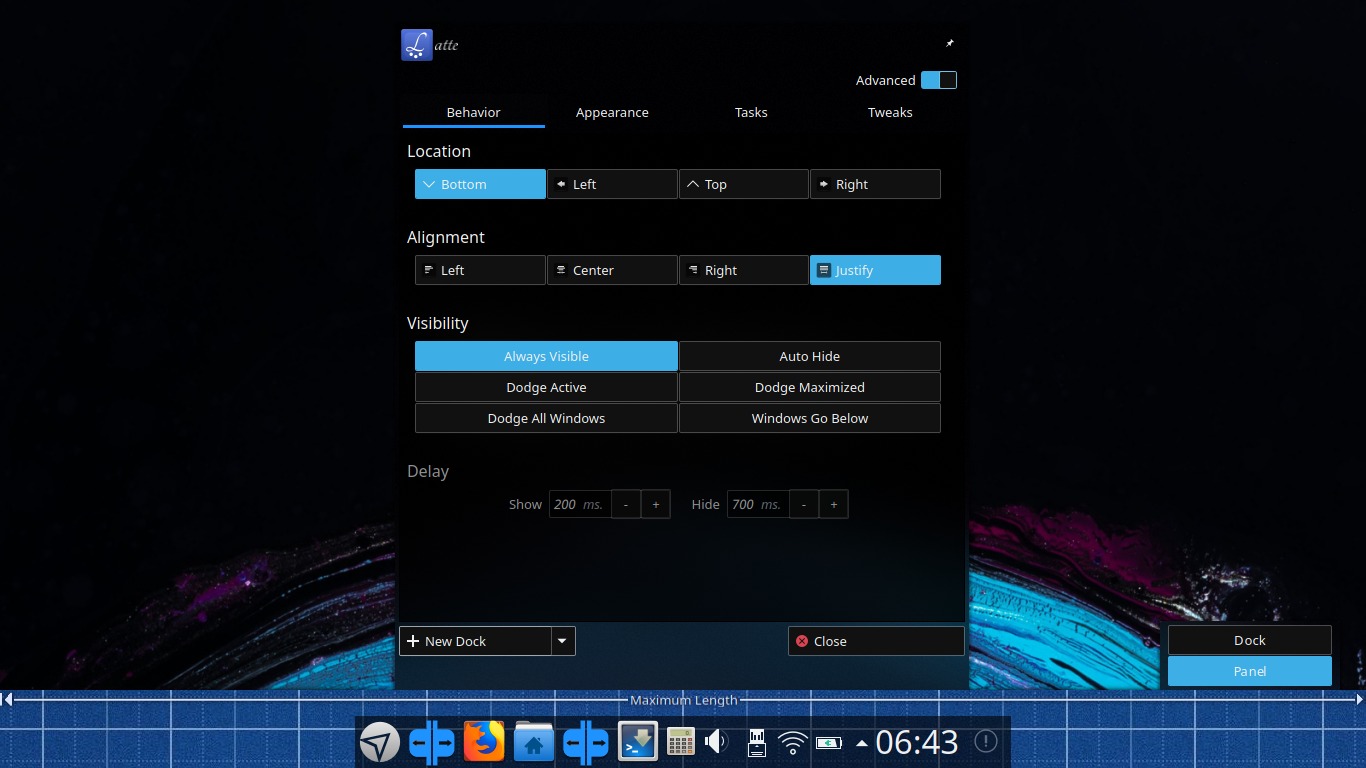Toggle the Advanced switch off
Image resolution: width=1366 pixels, height=768 pixels.
(939, 80)
